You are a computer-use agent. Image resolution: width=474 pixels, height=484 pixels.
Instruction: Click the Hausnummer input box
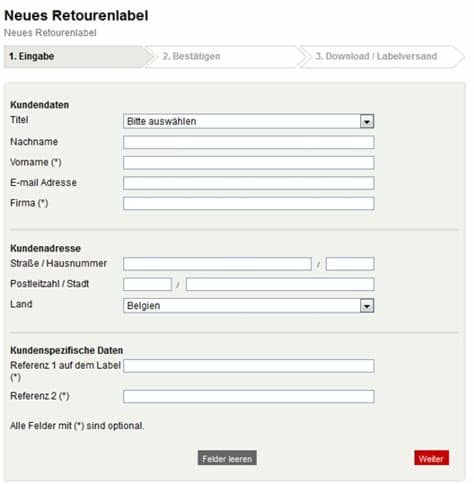point(350,264)
